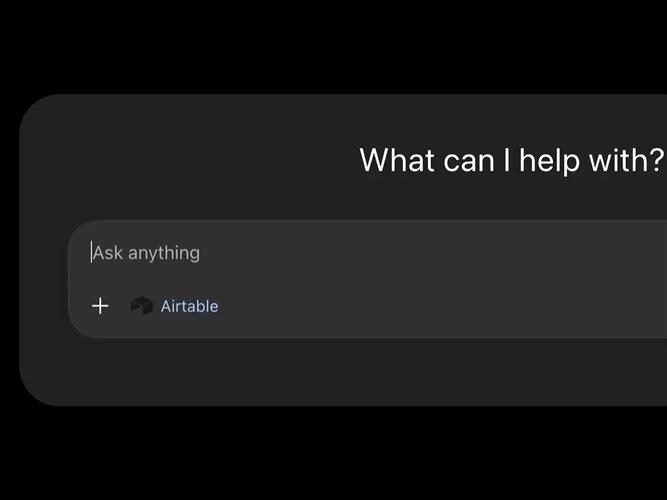Open the attachment menu via the + button
This screenshot has height=500, width=667.
[x=100, y=306]
